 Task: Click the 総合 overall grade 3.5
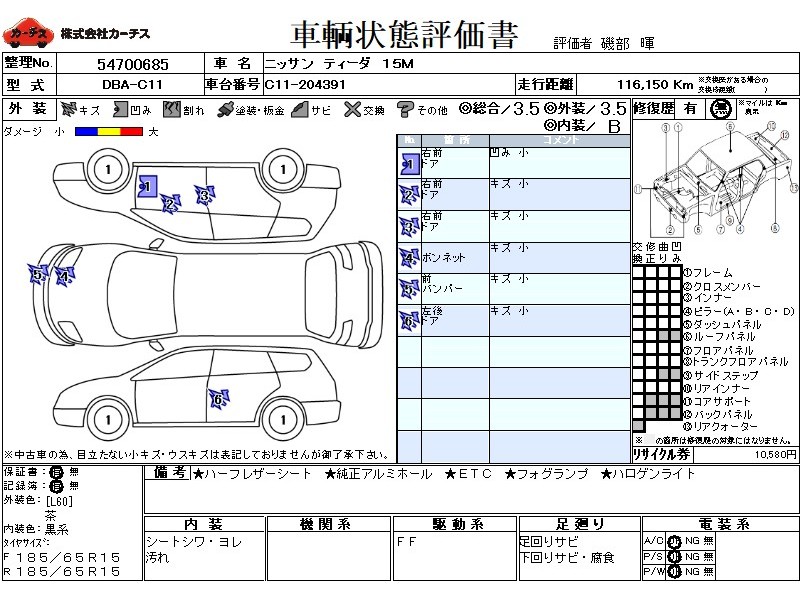526,109
